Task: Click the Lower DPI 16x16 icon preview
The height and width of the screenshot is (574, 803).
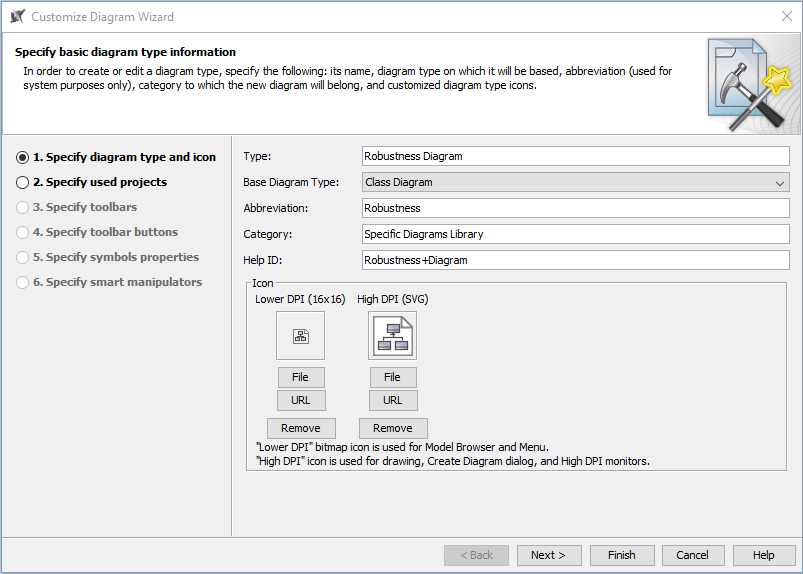Action: 300,336
